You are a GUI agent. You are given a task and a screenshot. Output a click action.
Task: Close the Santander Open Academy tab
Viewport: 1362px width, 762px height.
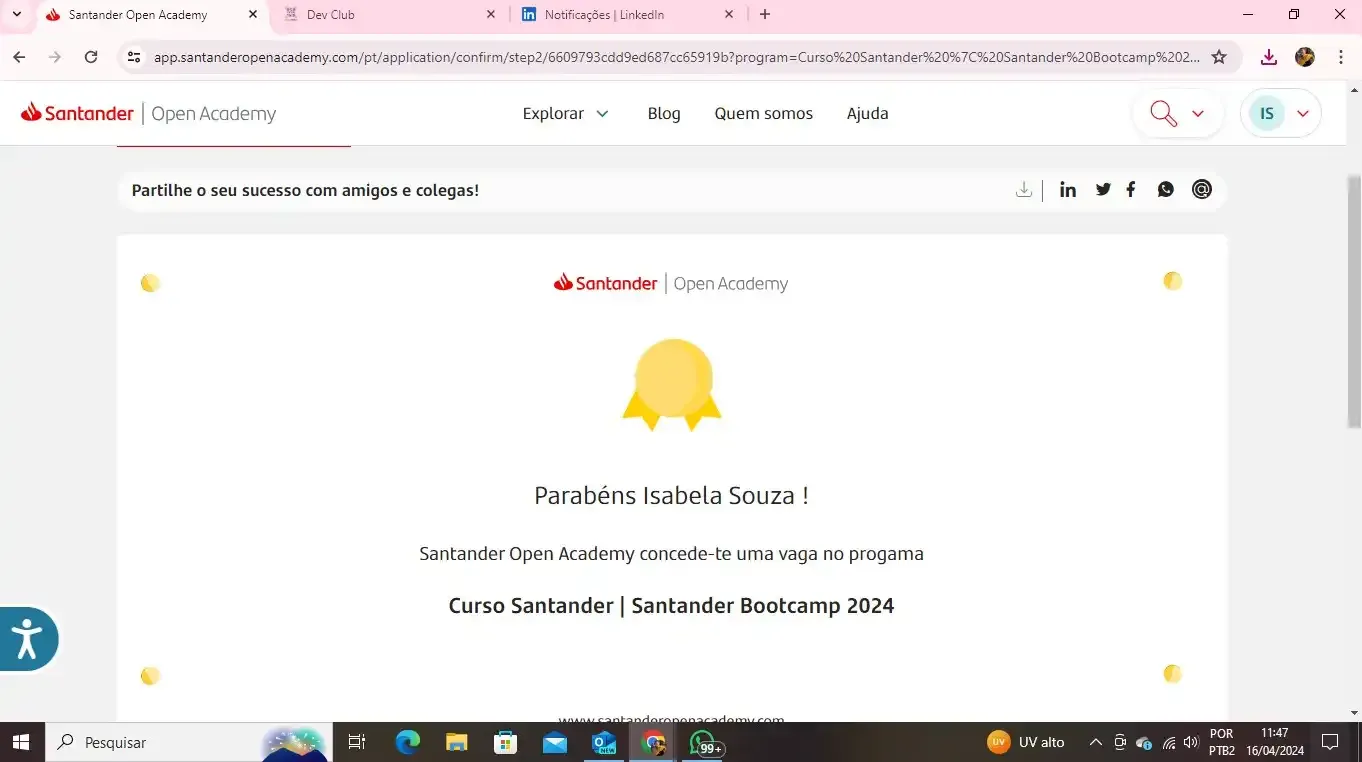tap(253, 14)
